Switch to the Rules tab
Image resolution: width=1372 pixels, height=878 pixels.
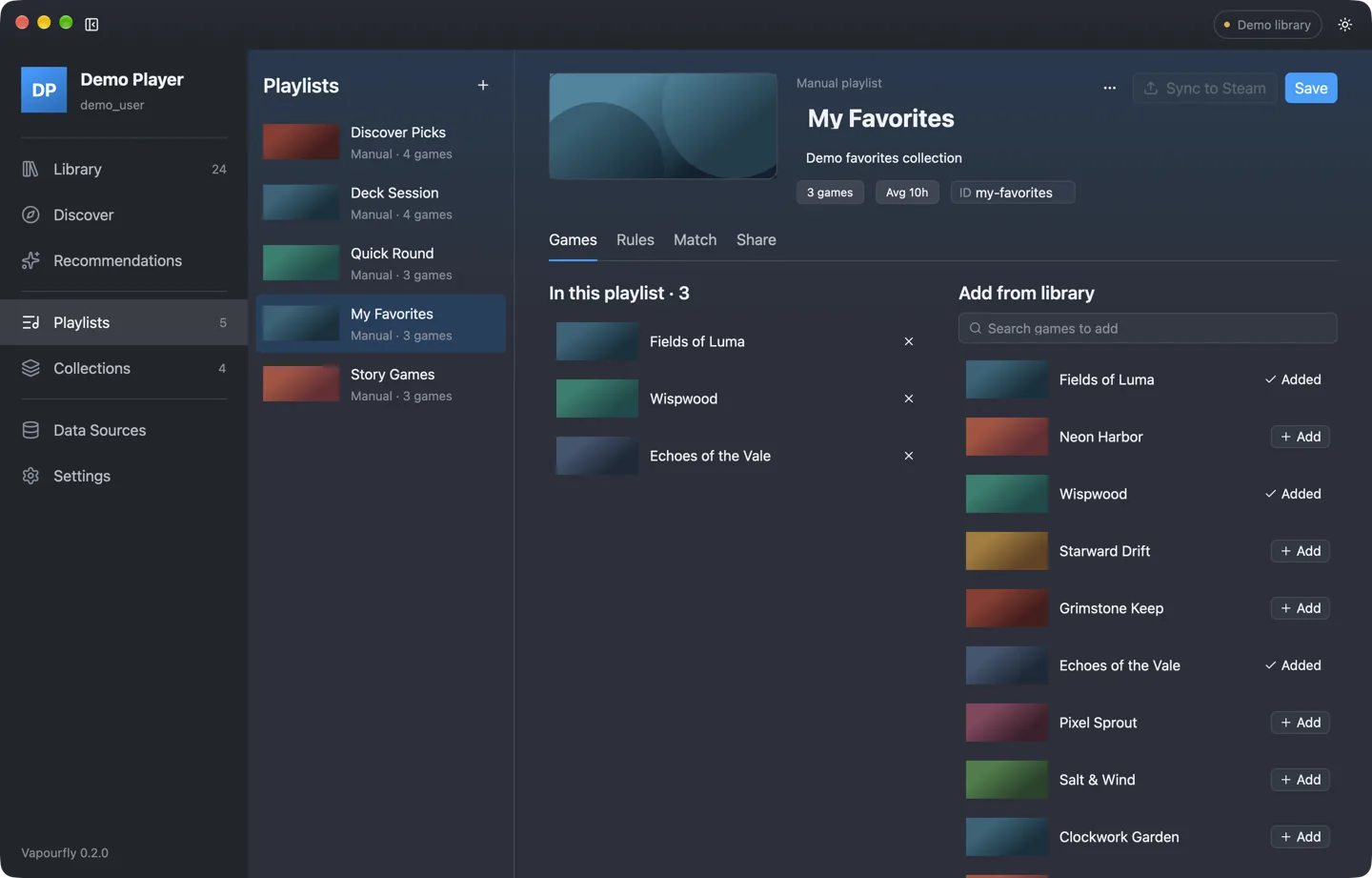pos(636,240)
